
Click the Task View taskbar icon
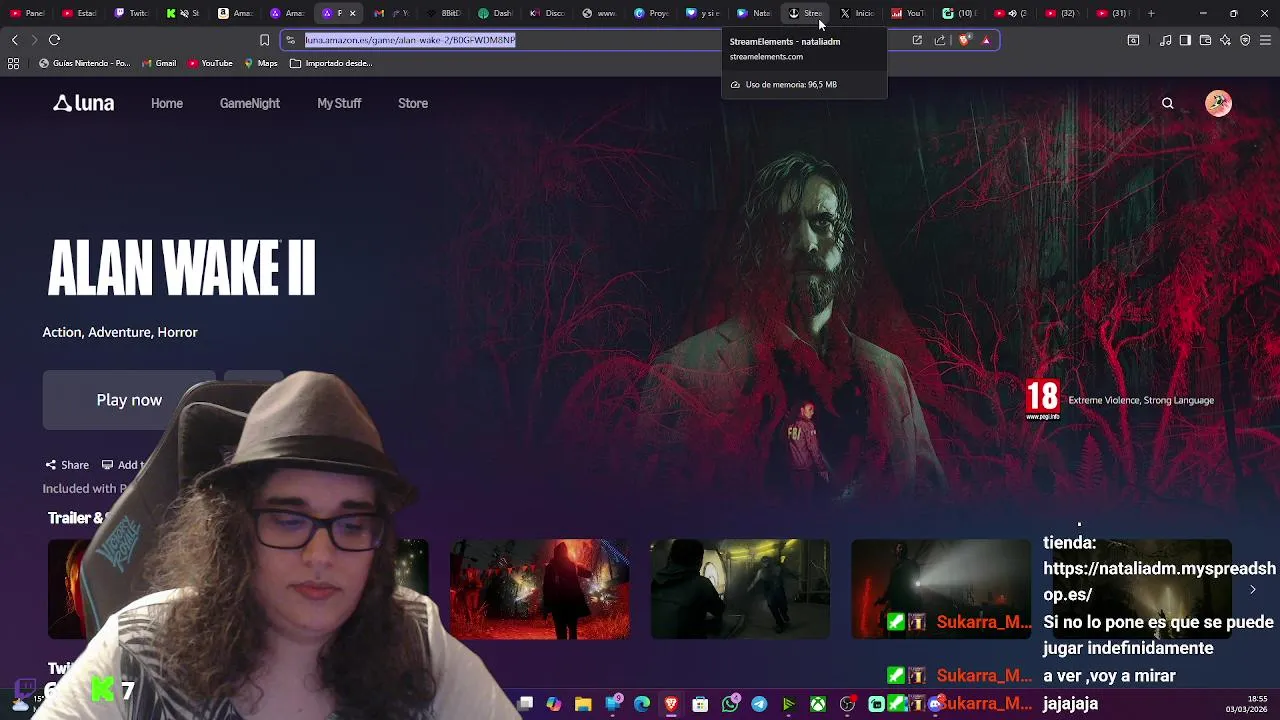point(525,704)
